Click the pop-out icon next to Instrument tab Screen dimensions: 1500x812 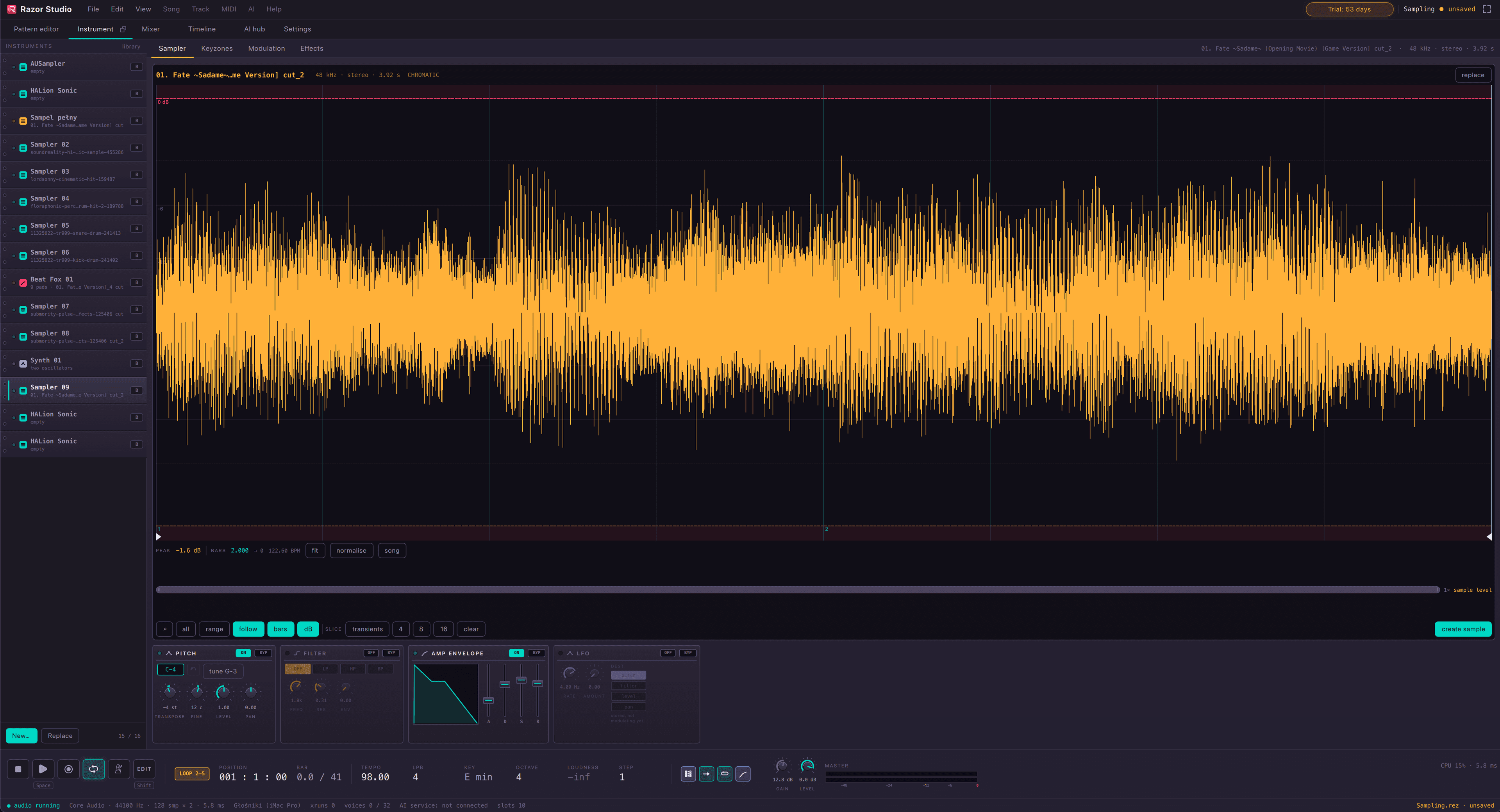click(123, 29)
